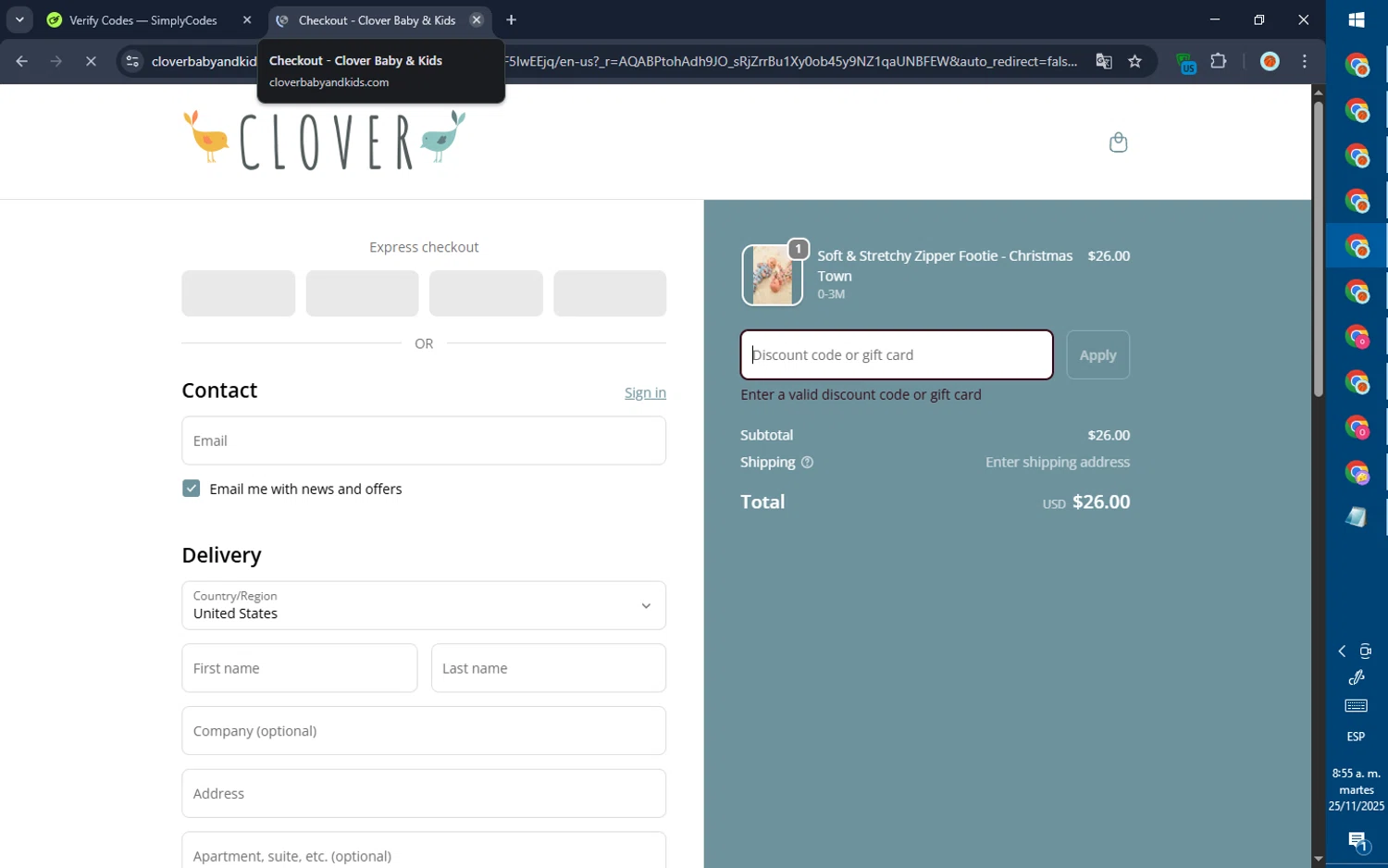Click the ESP language indicator
Screen dimensions: 1388x868
(1357, 737)
